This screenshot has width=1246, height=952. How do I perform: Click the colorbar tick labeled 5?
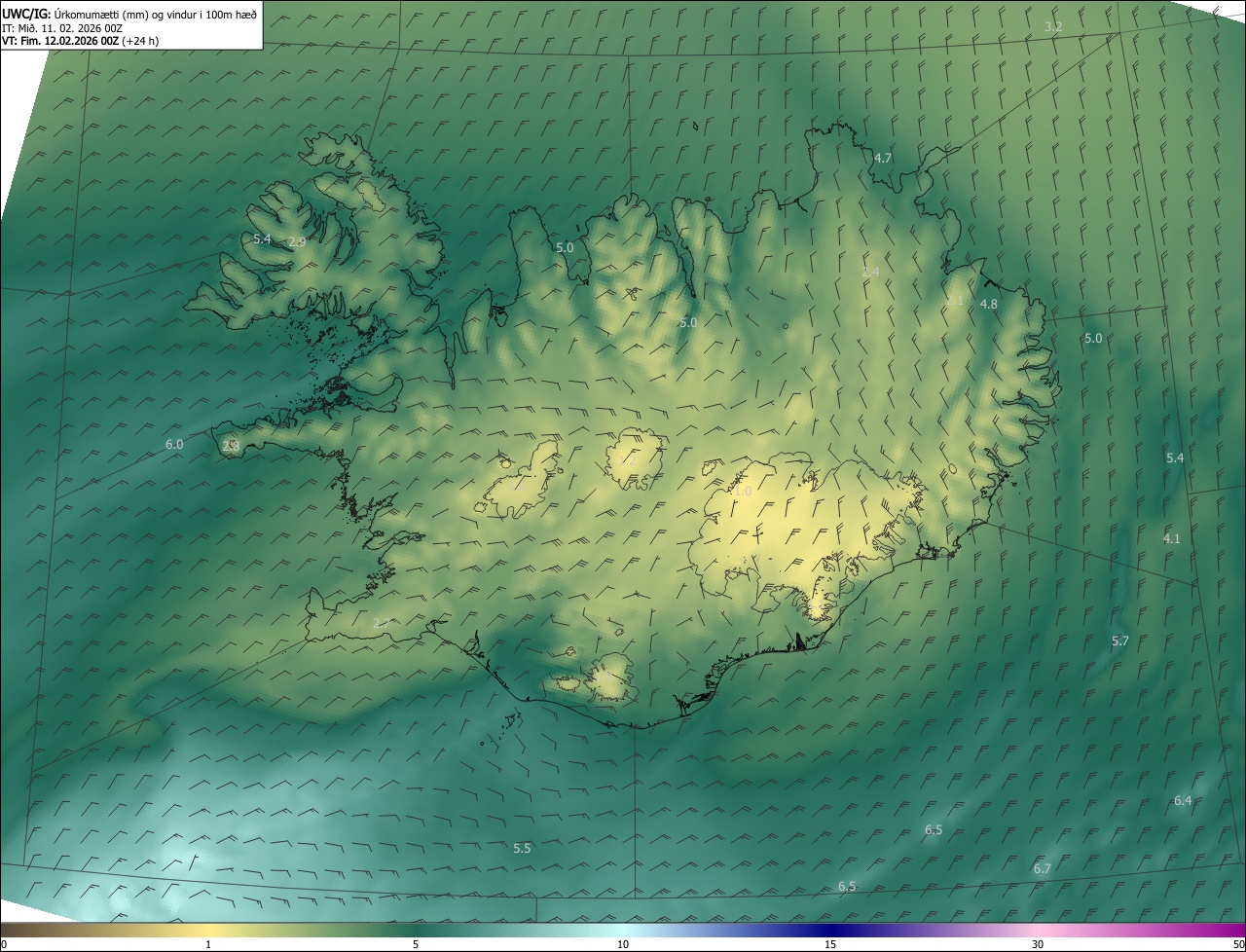(x=416, y=944)
